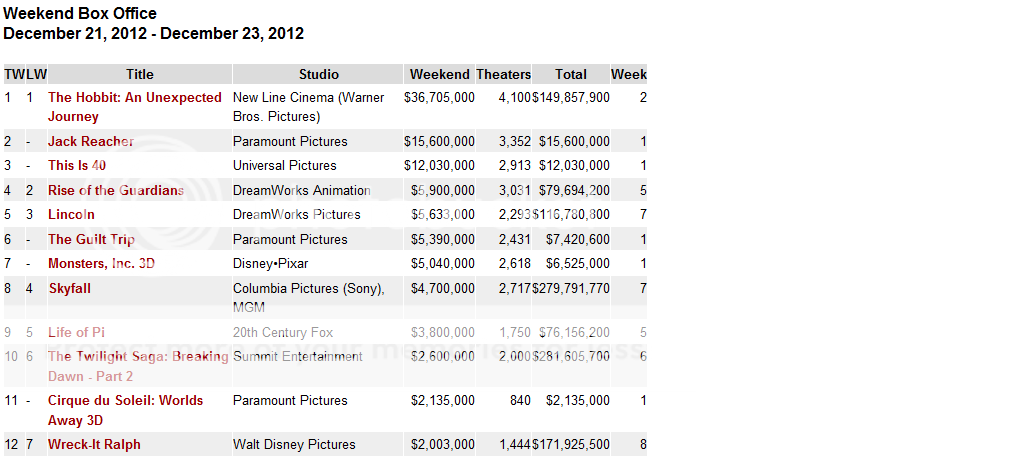The image size is (1021, 464).
Task: Open the Lincoln movie link
Action: (x=71, y=215)
